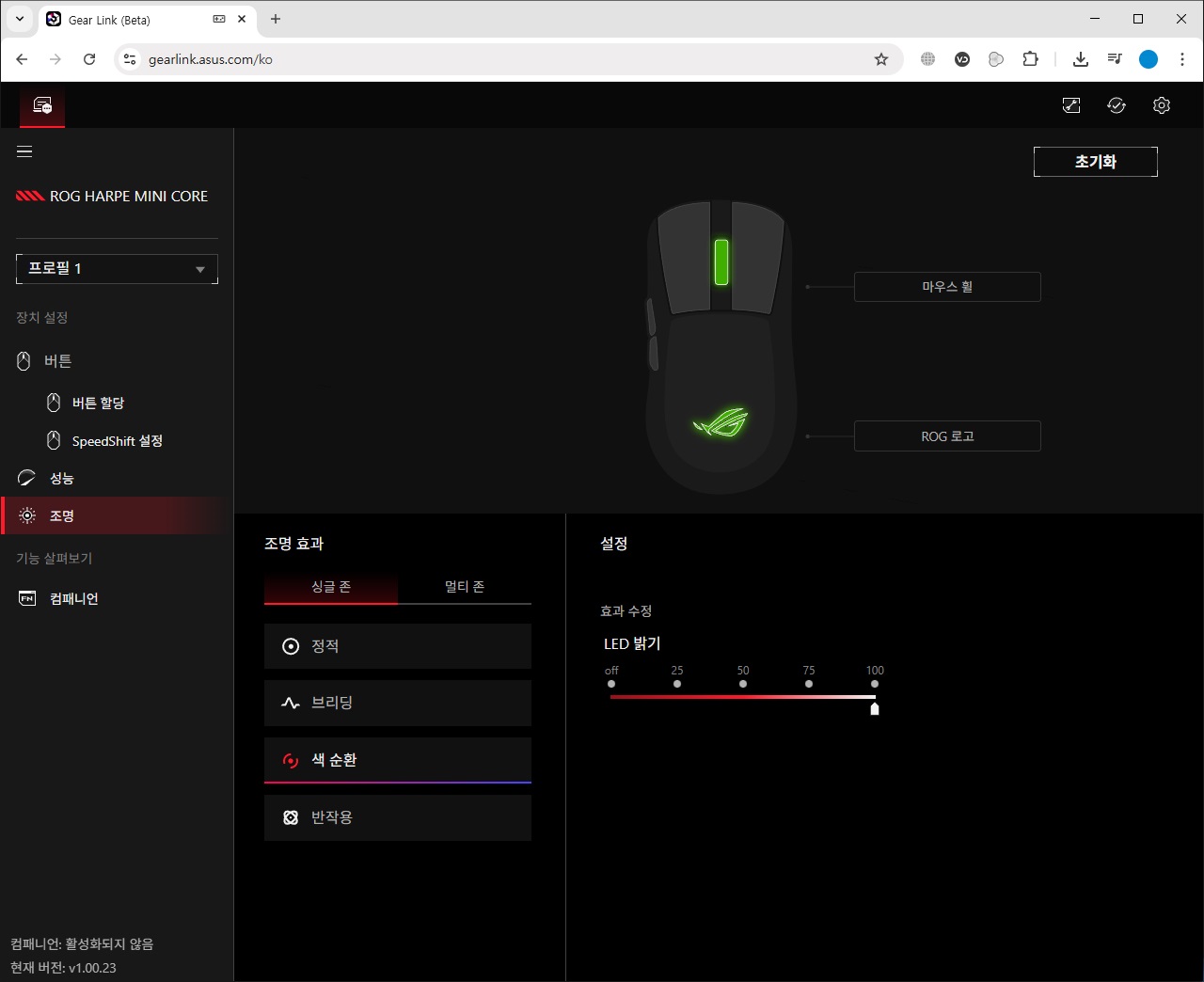The image size is (1204, 982).
Task: Choose the 반작용 lighting effect
Action: 398,817
